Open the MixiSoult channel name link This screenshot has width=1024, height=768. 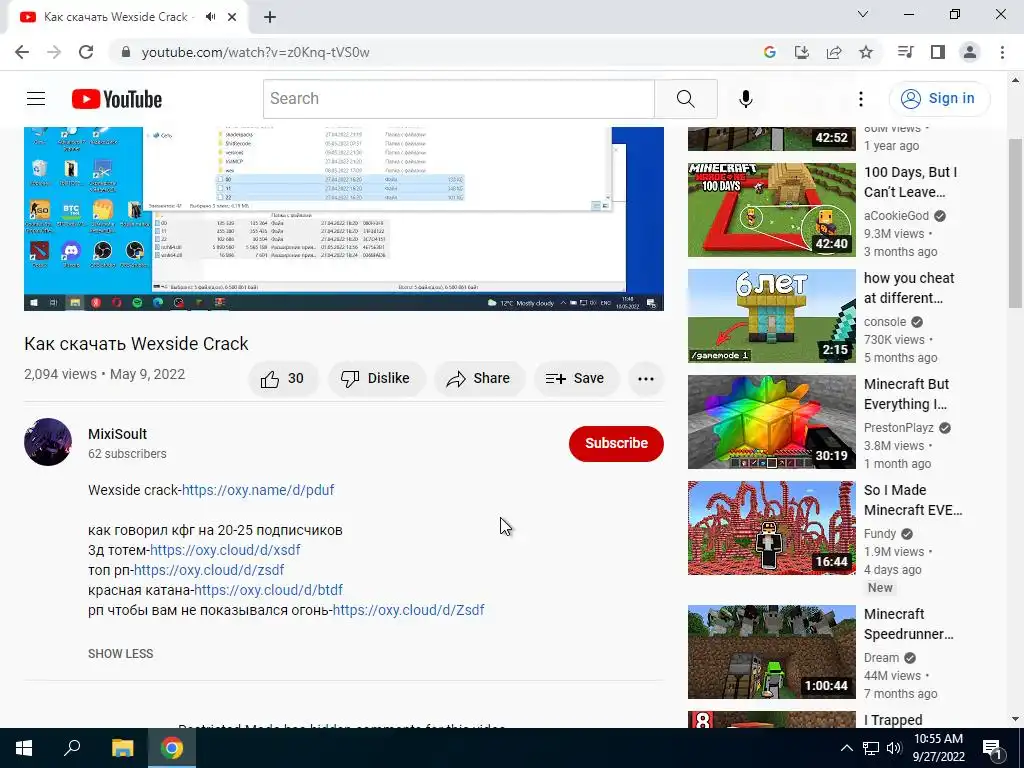pos(118,434)
